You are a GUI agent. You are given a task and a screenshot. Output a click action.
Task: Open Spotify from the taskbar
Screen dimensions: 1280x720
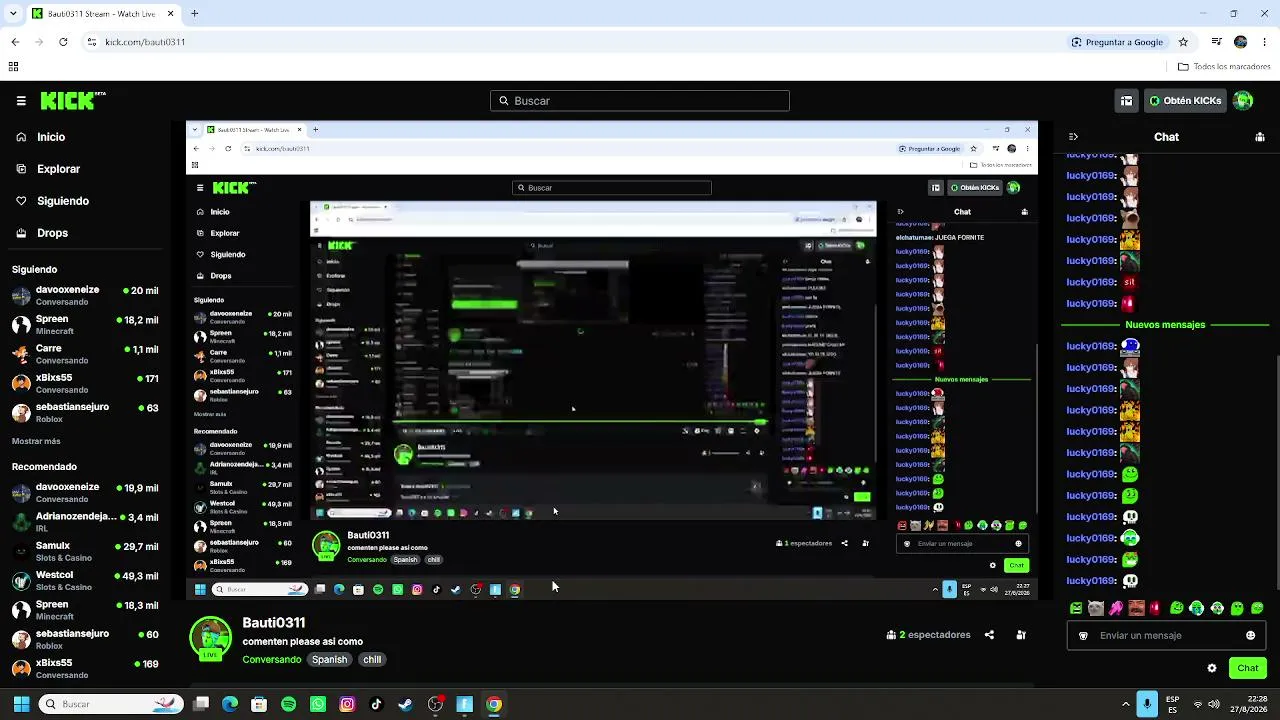(x=289, y=704)
